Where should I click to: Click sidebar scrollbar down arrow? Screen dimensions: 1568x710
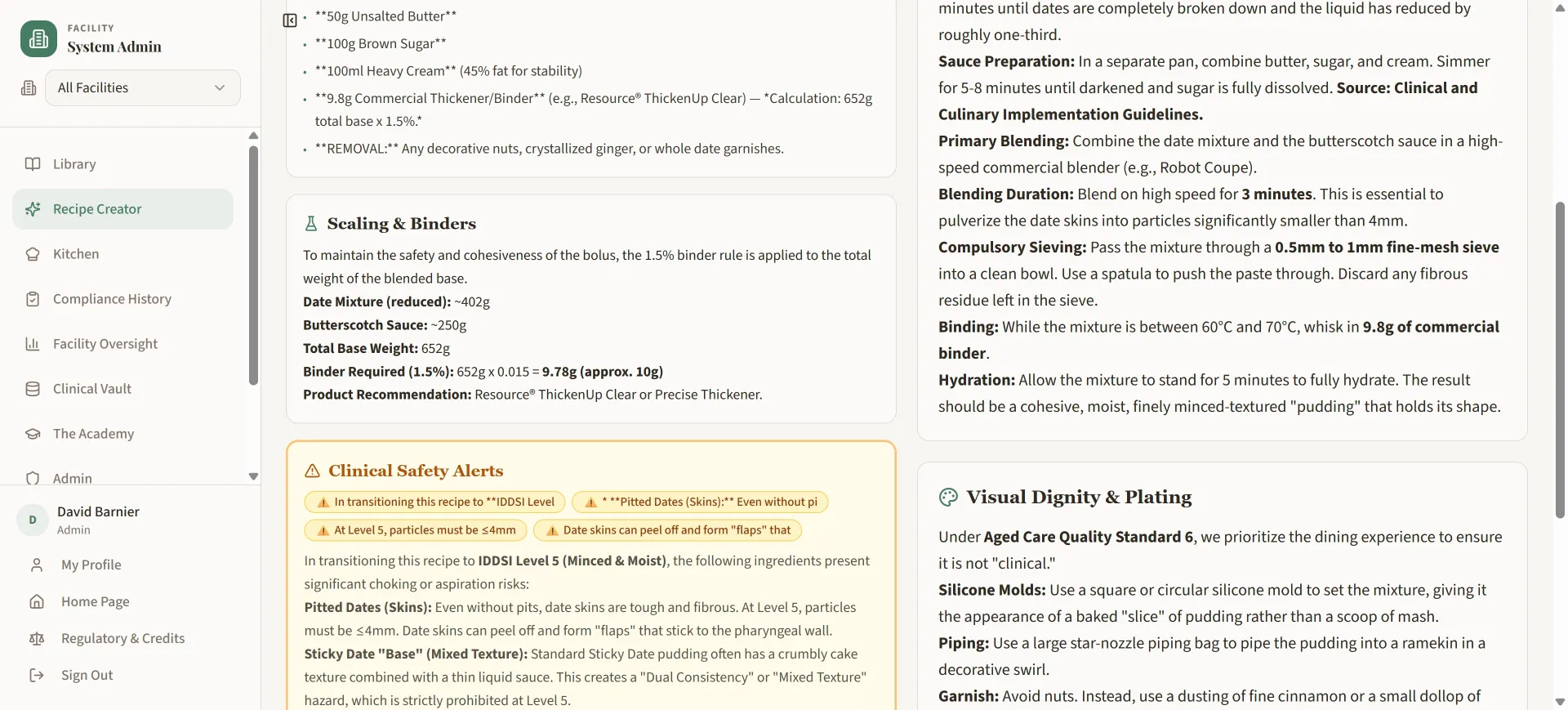pos(253,476)
